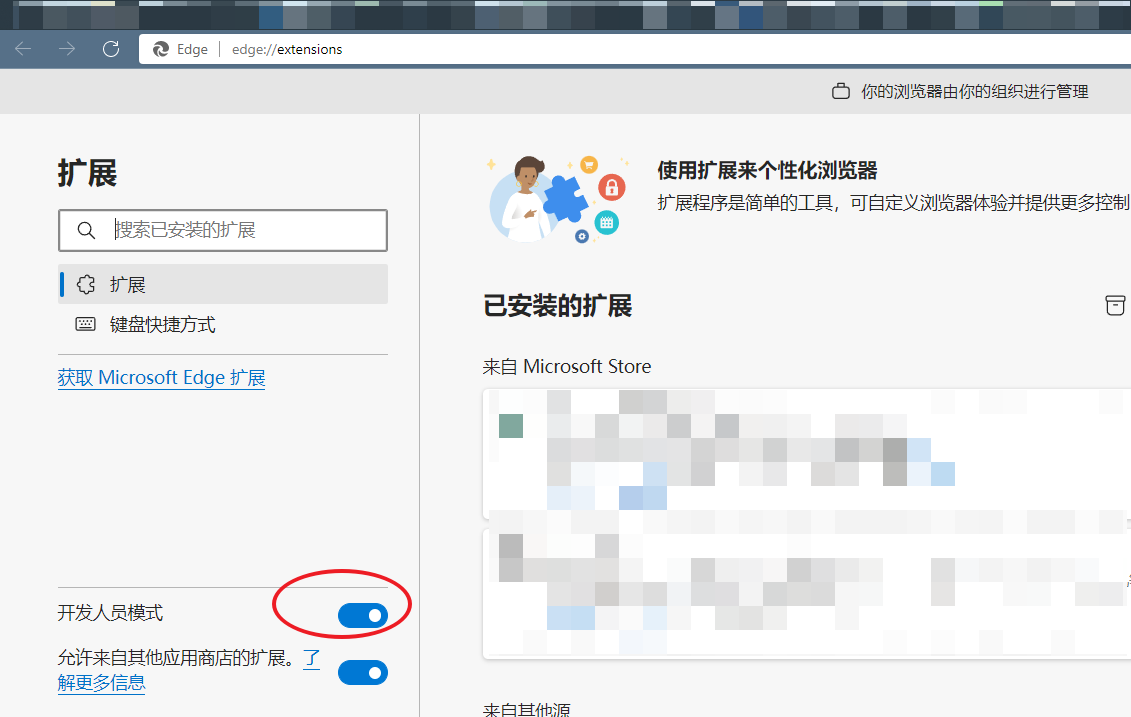1131x717 pixels.
Task: Open 键盘快捷方式 in the sidebar
Action: (162, 325)
